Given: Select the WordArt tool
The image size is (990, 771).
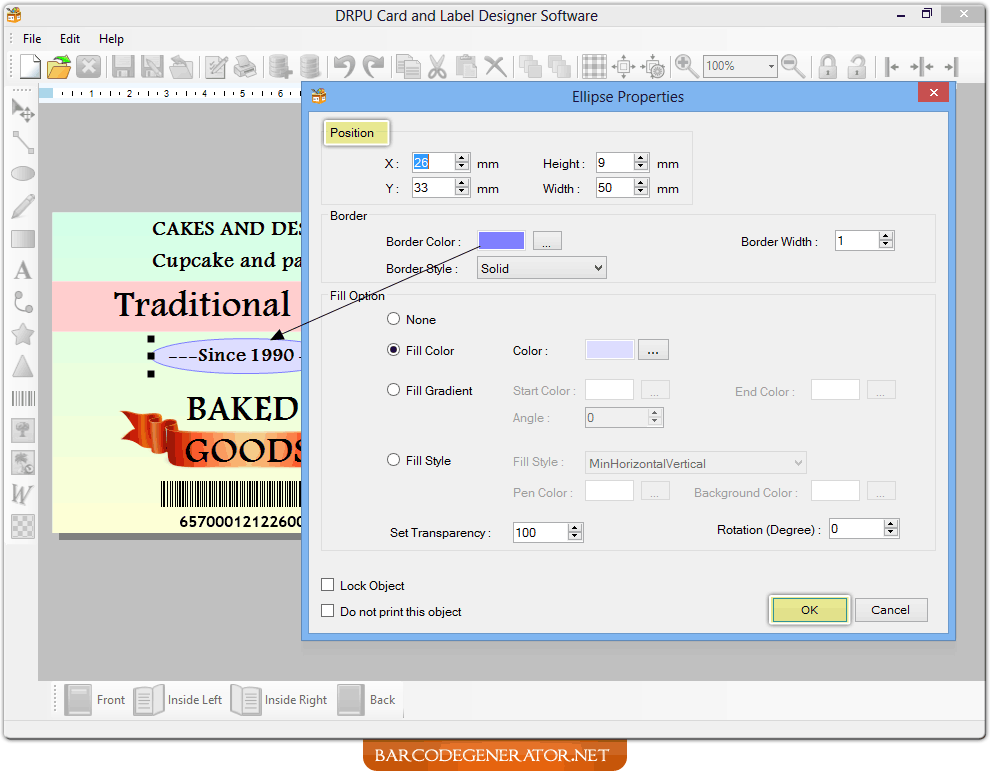Looking at the screenshot, I should point(22,493).
